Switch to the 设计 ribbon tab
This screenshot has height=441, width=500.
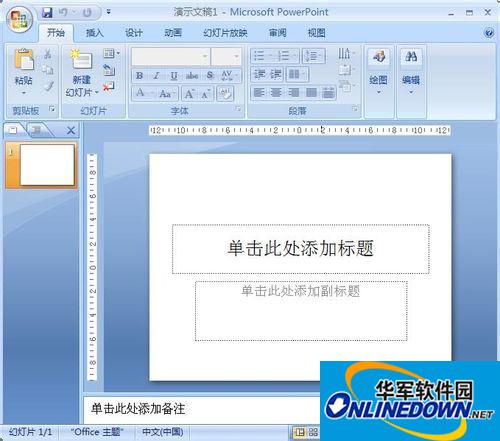[134, 33]
